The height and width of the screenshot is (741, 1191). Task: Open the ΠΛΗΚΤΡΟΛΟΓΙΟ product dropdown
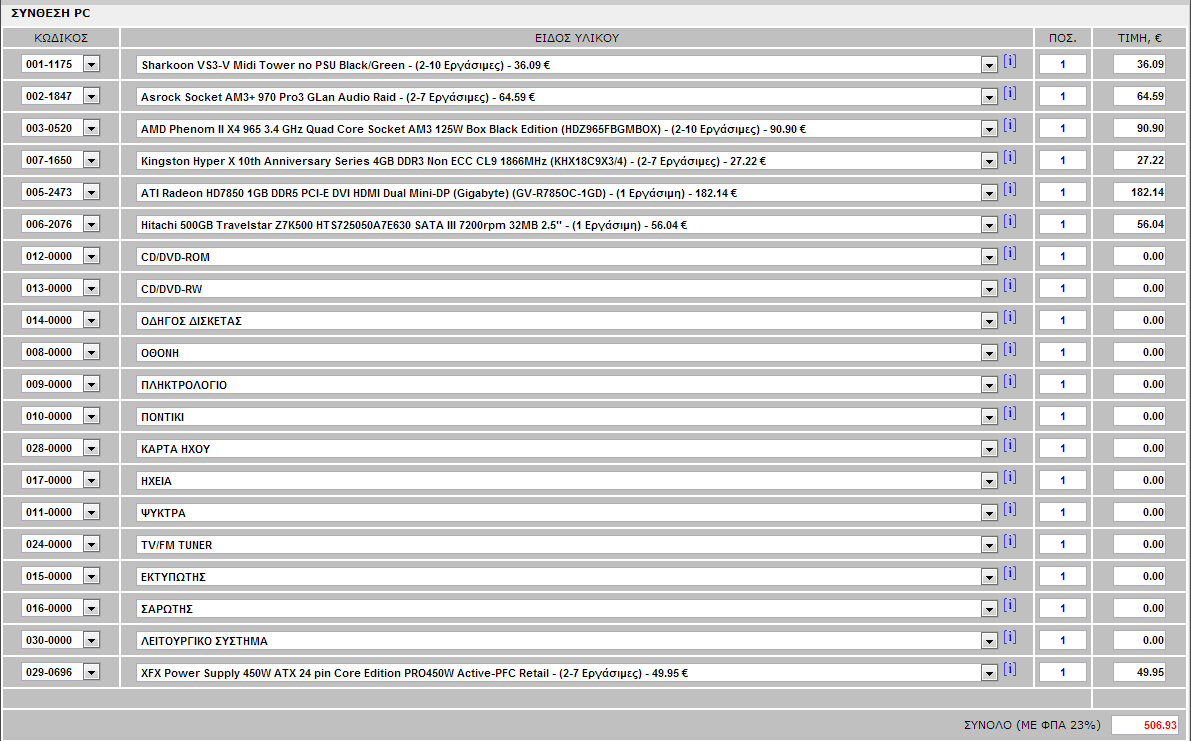[x=989, y=385]
